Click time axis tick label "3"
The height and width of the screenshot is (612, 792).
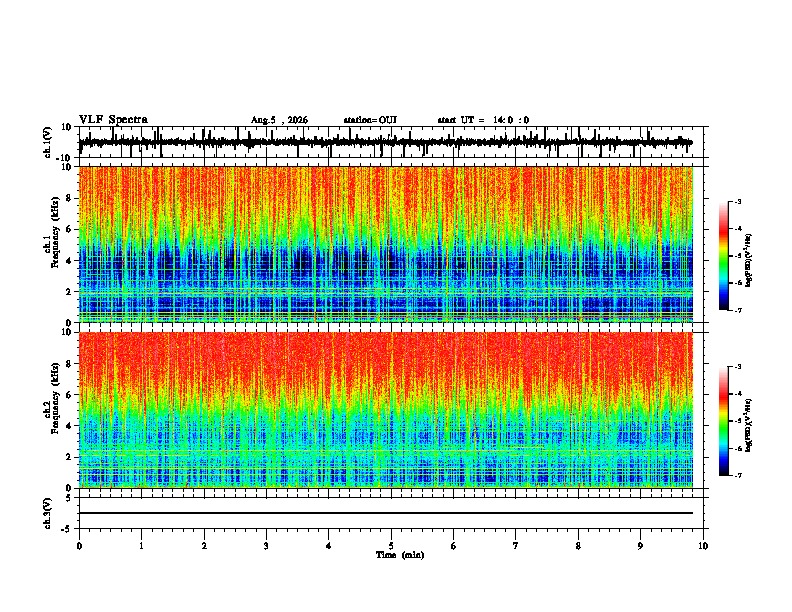(x=266, y=546)
